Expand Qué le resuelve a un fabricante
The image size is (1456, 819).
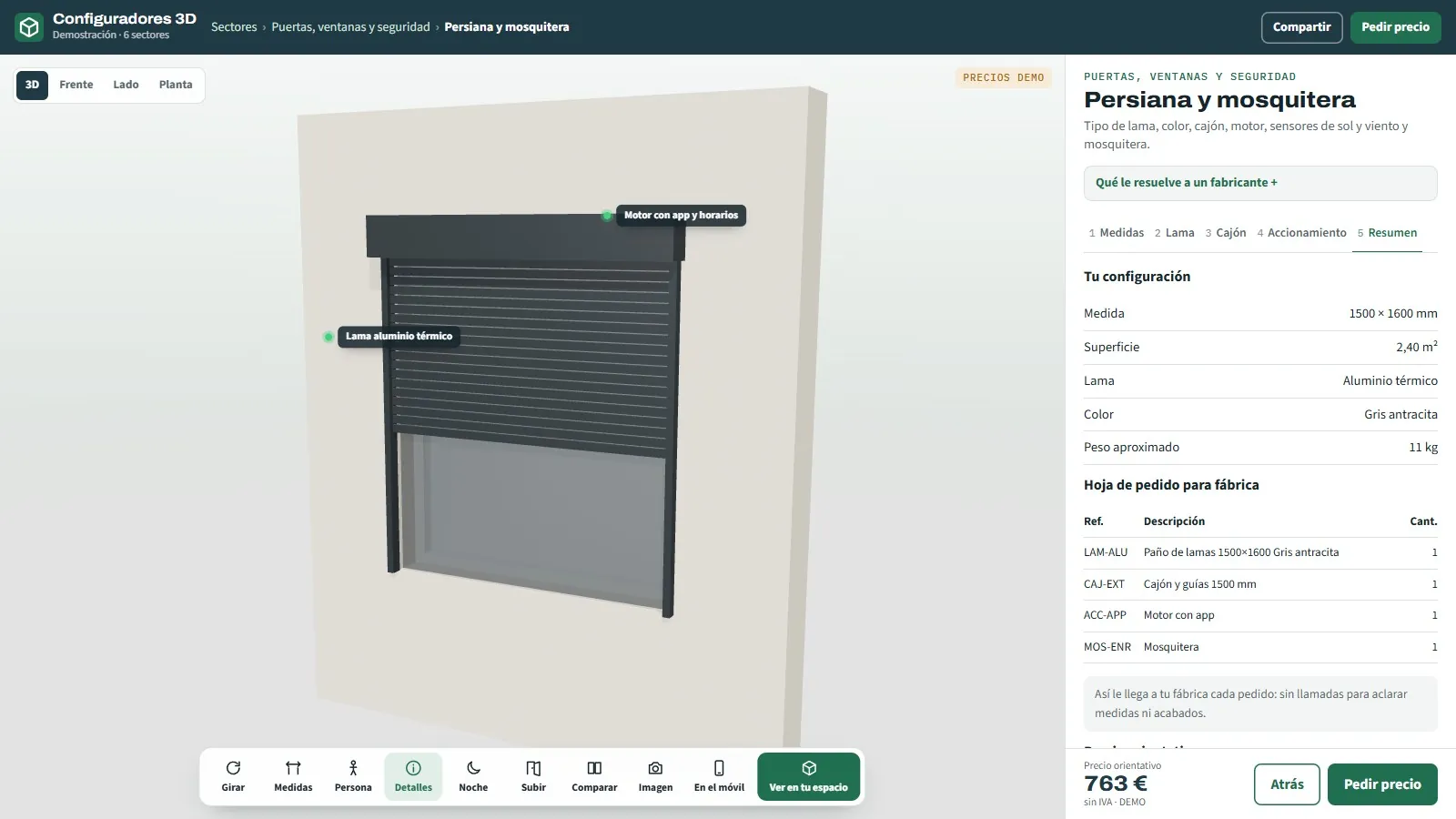tap(1260, 183)
